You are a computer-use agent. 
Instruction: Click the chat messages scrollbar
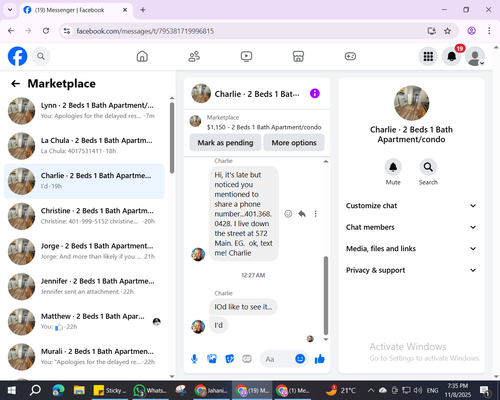(x=326, y=295)
